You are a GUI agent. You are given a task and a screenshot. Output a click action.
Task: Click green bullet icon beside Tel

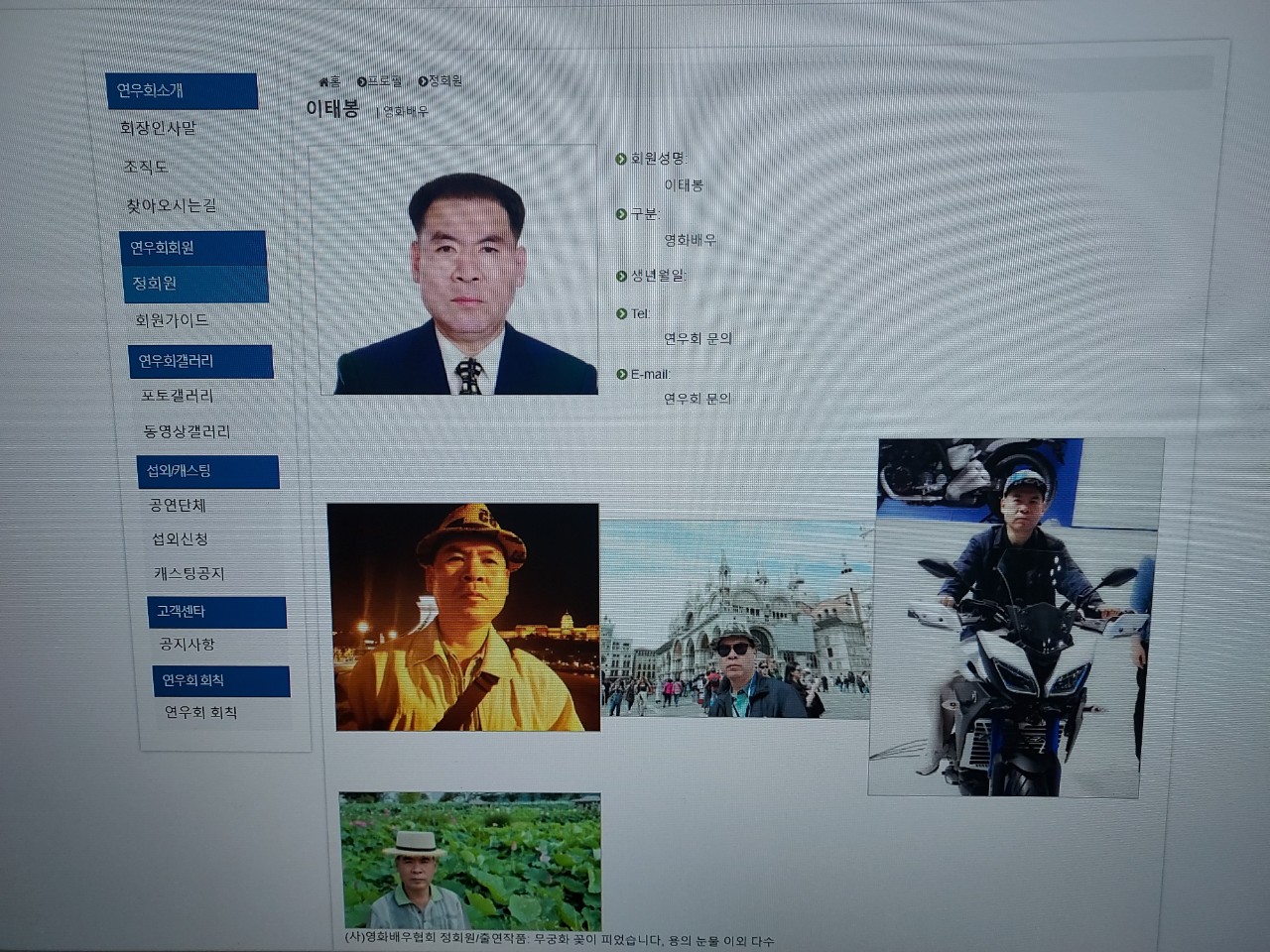coord(621,313)
